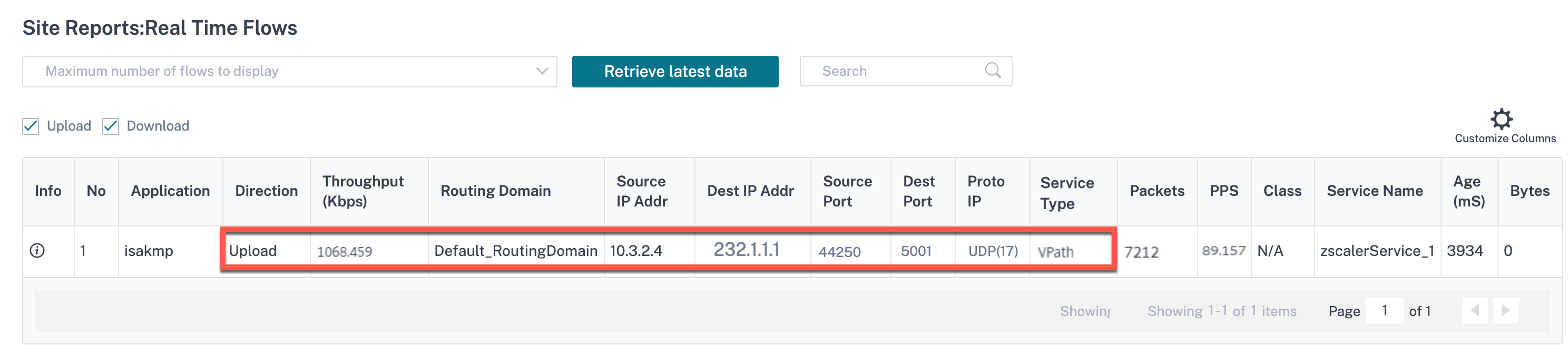Go to the next page arrow
This screenshot has width=1568, height=355.
[1505, 311]
